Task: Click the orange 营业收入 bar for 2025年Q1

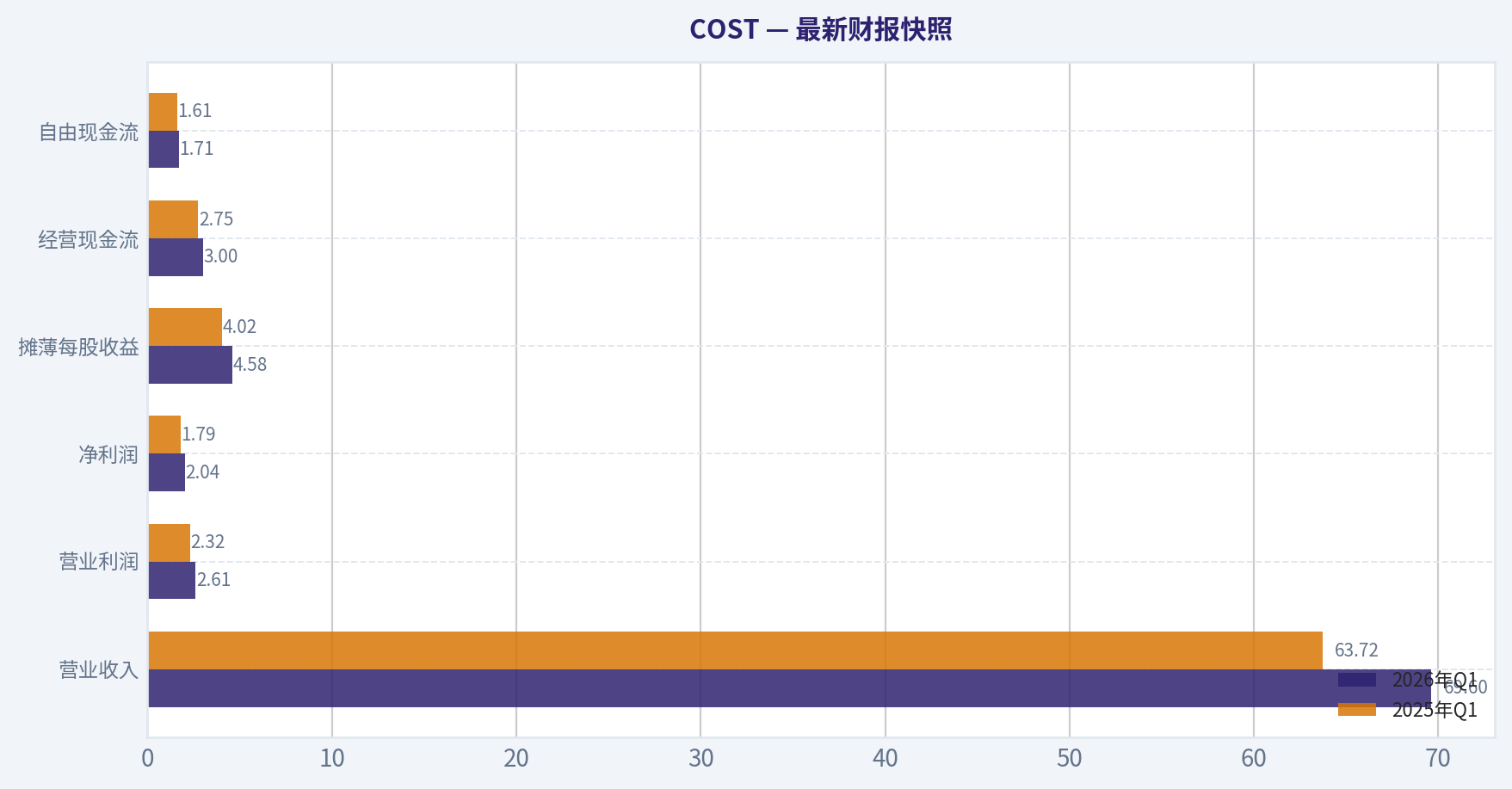Action: coord(736,650)
